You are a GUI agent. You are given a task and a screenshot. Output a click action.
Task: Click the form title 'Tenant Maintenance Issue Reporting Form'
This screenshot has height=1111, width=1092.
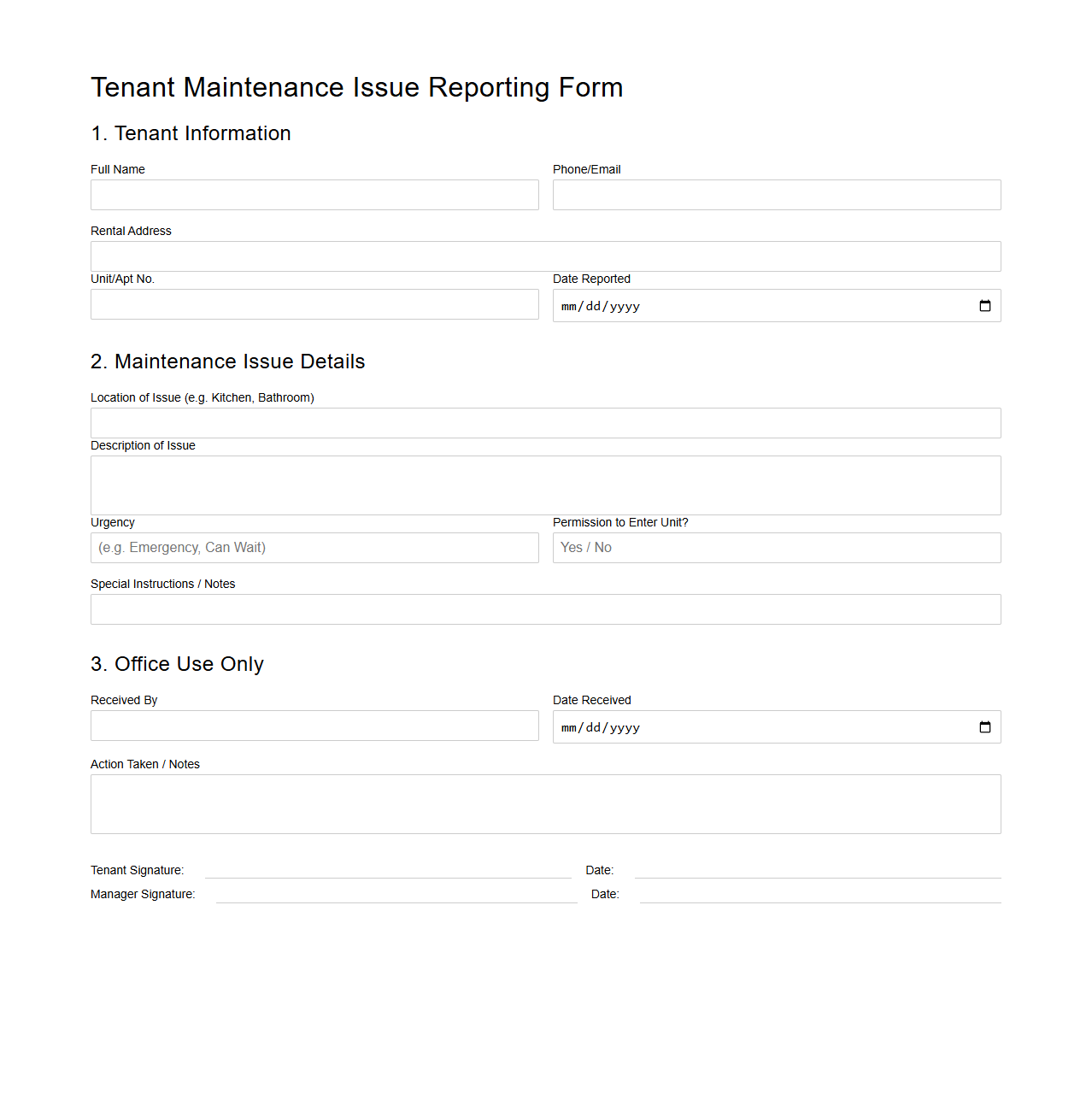pos(357,86)
